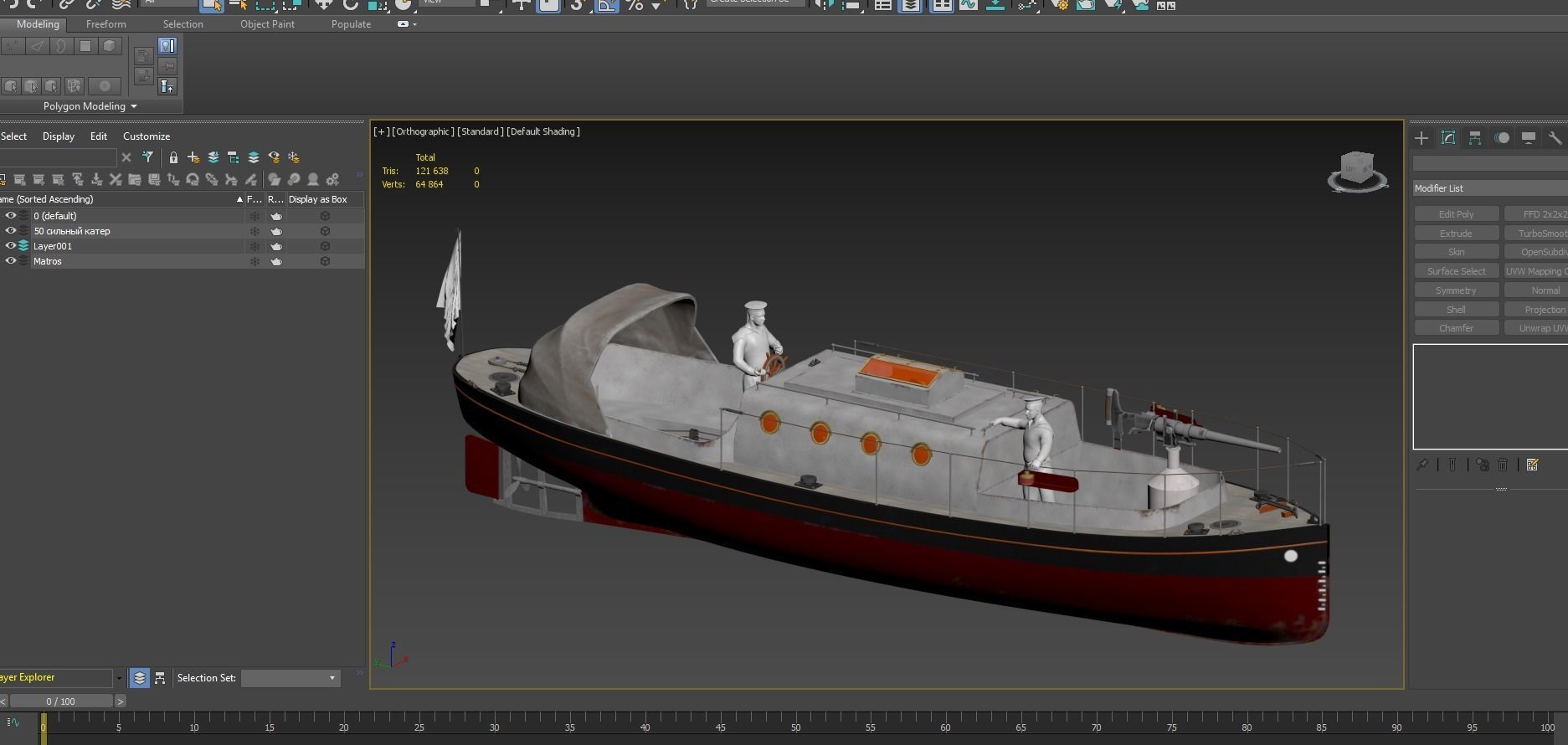Click freeze/unfreeze all layers snowflake icon
Image resolution: width=1568 pixels, height=745 pixels.
pyautogui.click(x=294, y=157)
